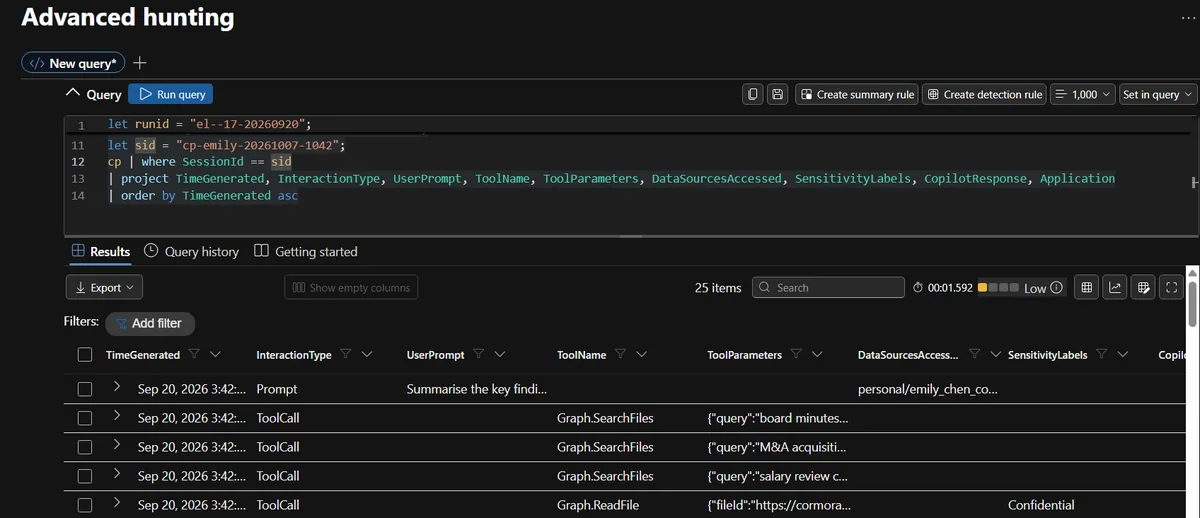The width and height of the screenshot is (1200, 518).
Task: Check the box for the Prompt row
Action: coord(85,389)
